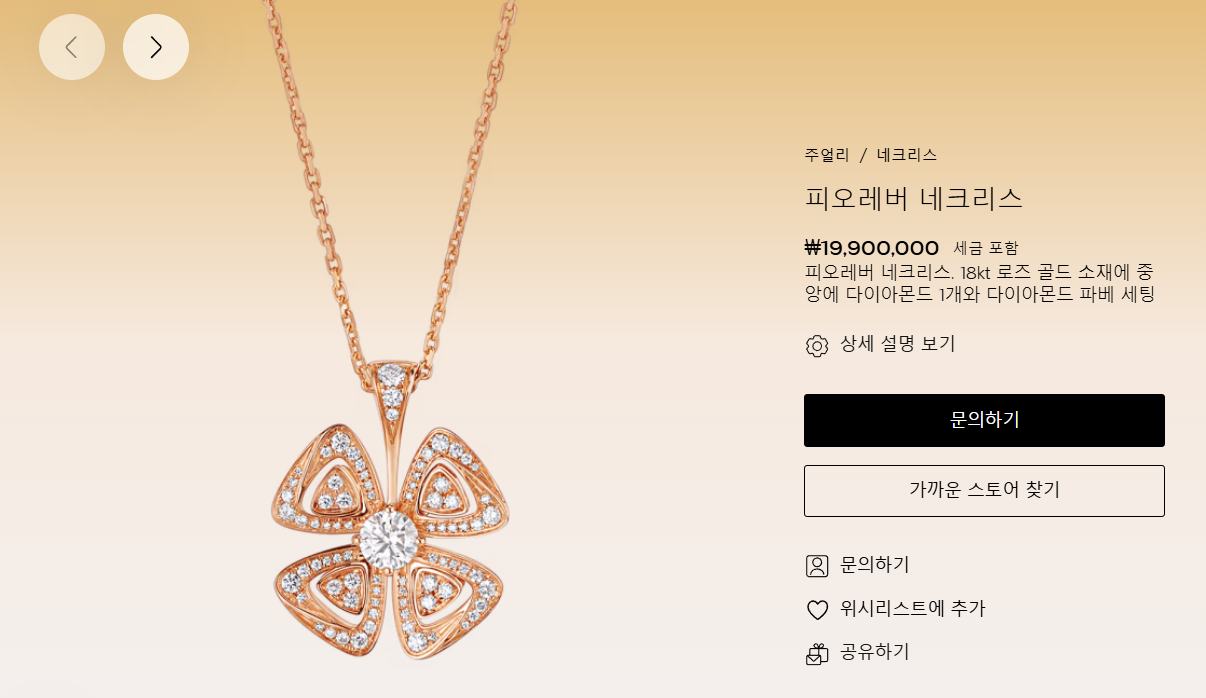1206x698 pixels.
Task: Click the share gift-box icon
Action: (817, 654)
